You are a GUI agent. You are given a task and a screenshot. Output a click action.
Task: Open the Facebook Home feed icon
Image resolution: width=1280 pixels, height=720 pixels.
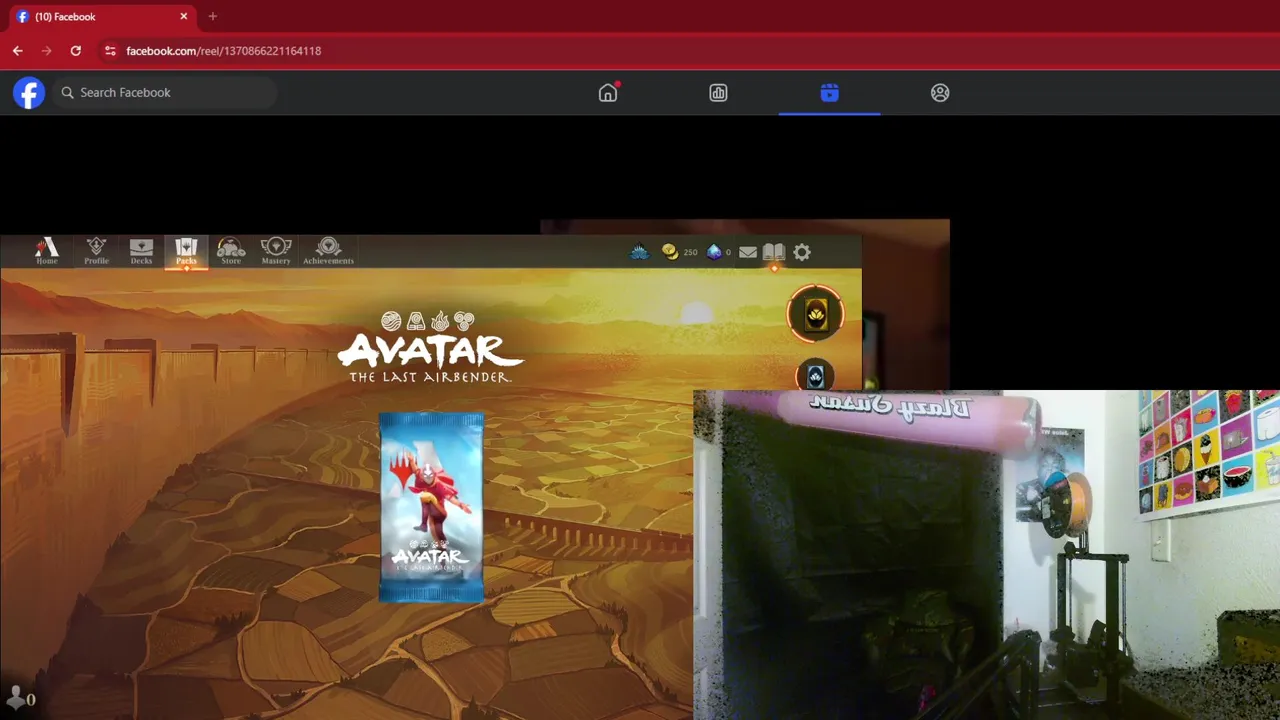[608, 92]
